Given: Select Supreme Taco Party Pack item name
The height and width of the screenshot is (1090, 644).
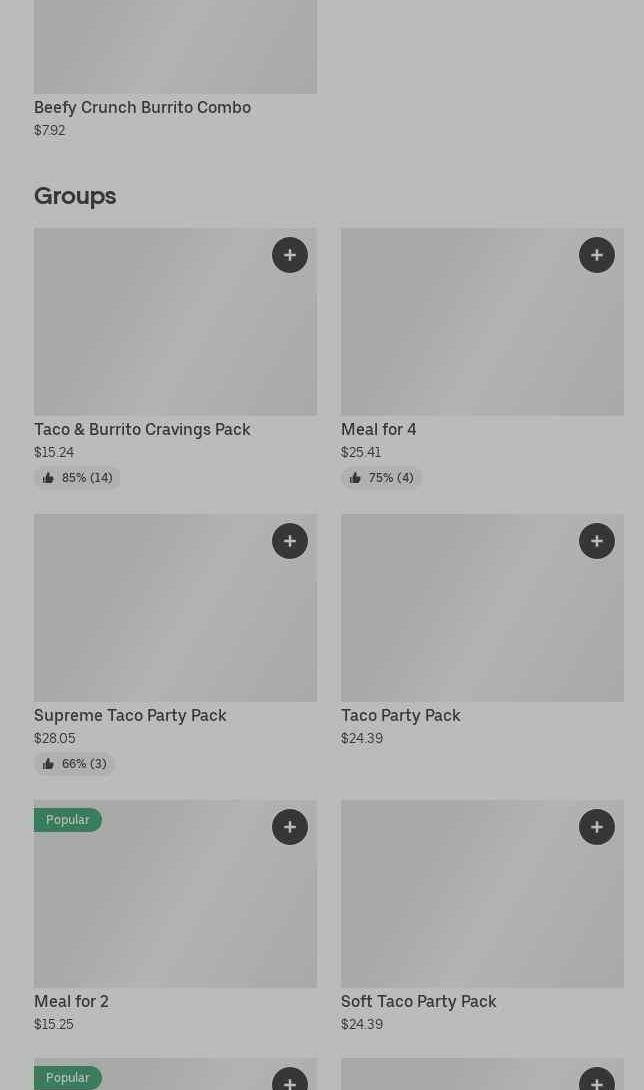Looking at the screenshot, I should [130, 715].
